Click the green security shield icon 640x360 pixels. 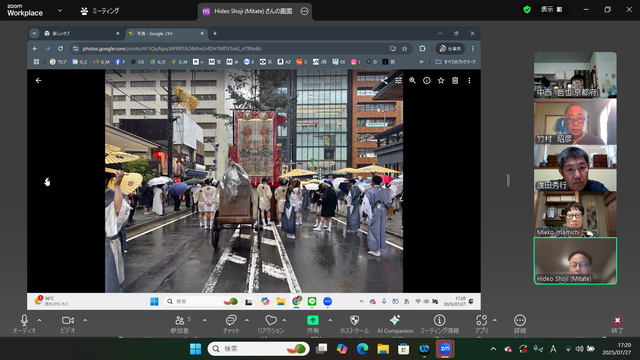(527, 9)
